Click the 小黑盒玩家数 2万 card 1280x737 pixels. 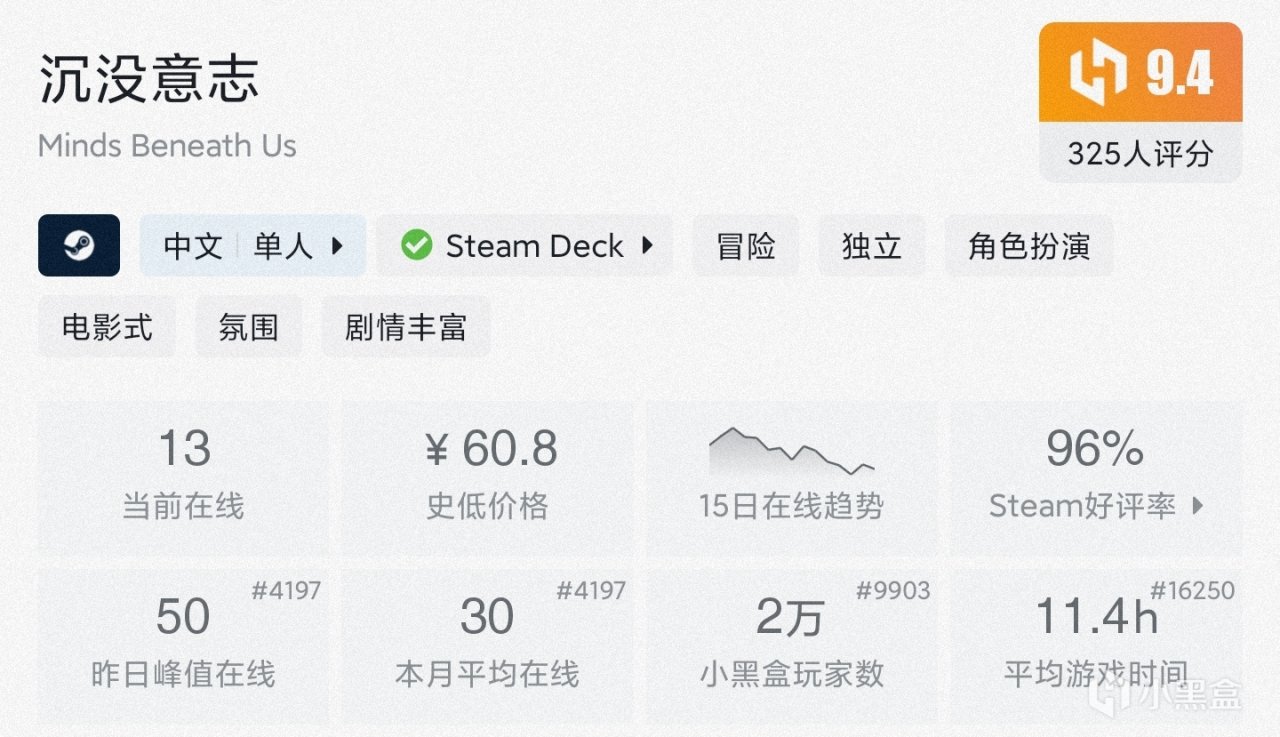tap(792, 644)
